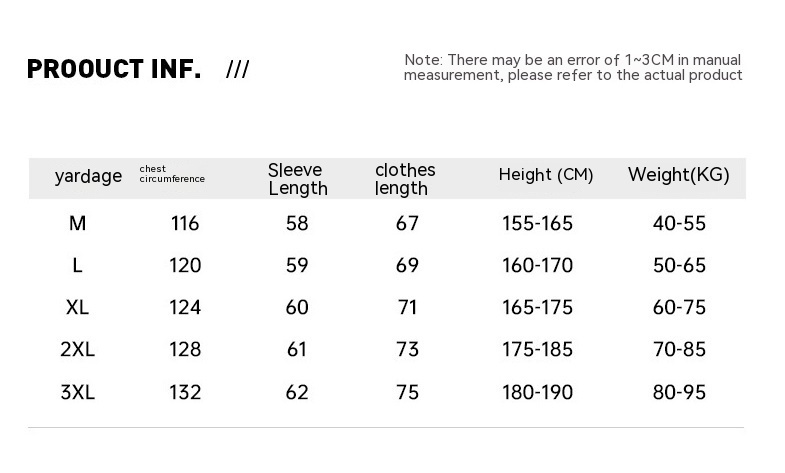The height and width of the screenshot is (473, 785).
Task: Click chest value 116 for size M
Action: [185, 224]
